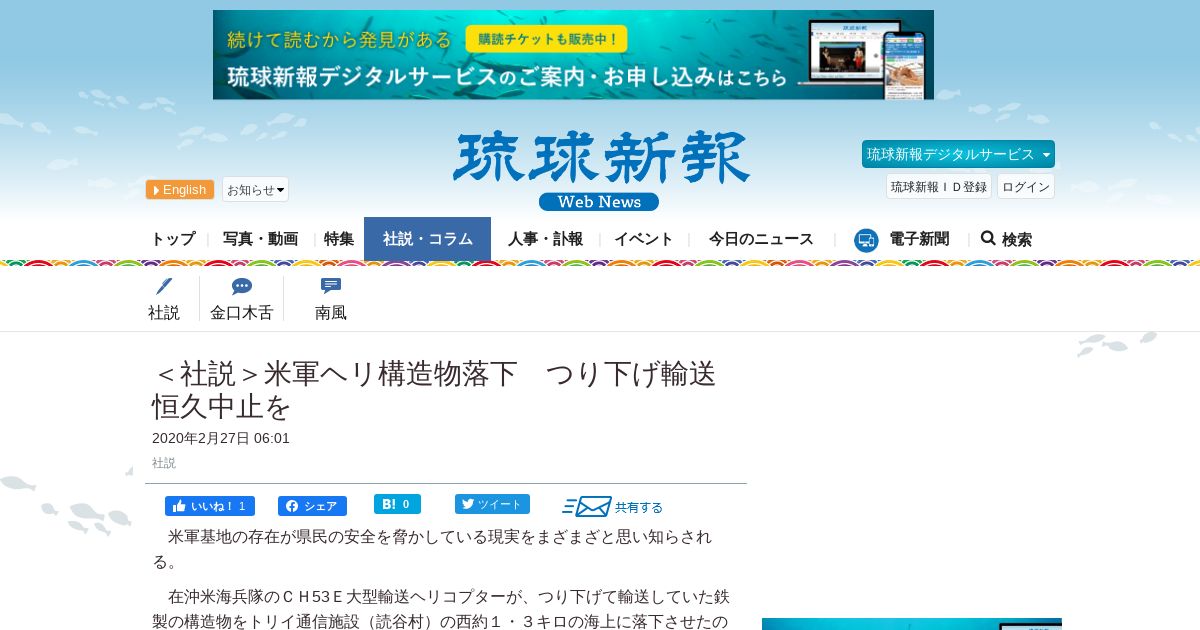Click the Hatena B! bookmark button
Image resolution: width=1200 pixels, height=630 pixels.
[x=397, y=504]
